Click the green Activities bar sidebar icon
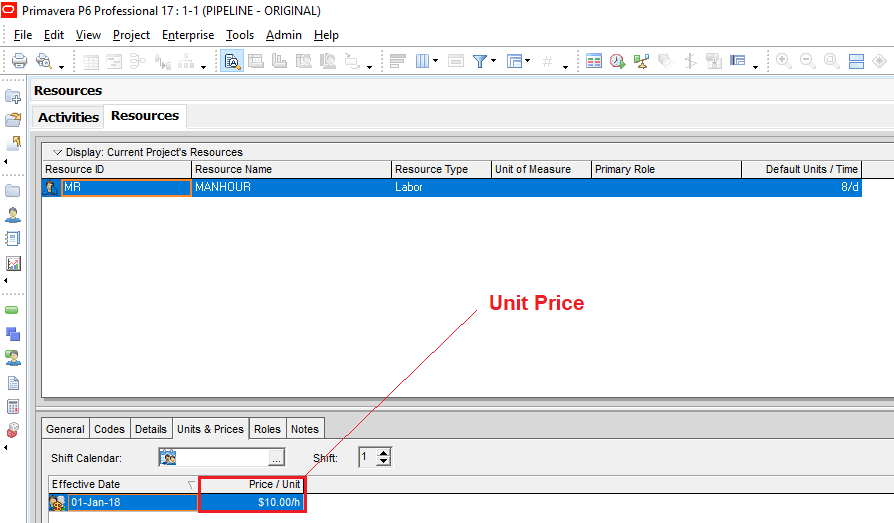894x523 pixels. click(12, 310)
